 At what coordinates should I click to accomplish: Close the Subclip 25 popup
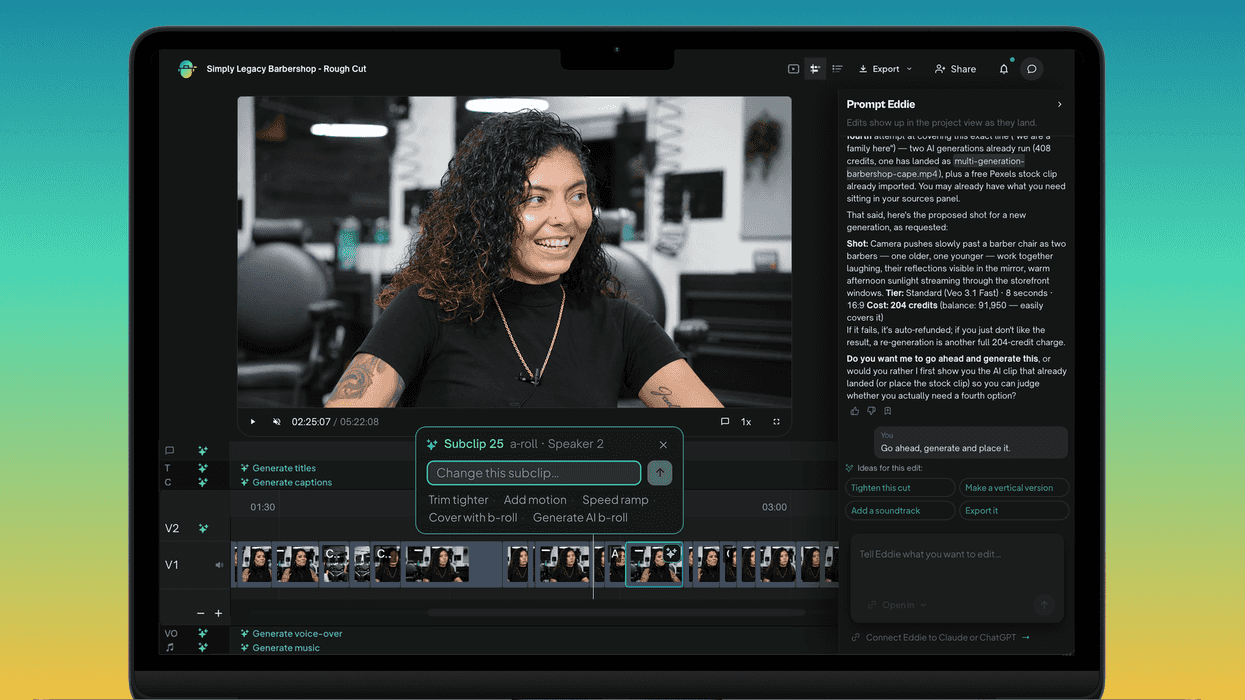tap(663, 445)
